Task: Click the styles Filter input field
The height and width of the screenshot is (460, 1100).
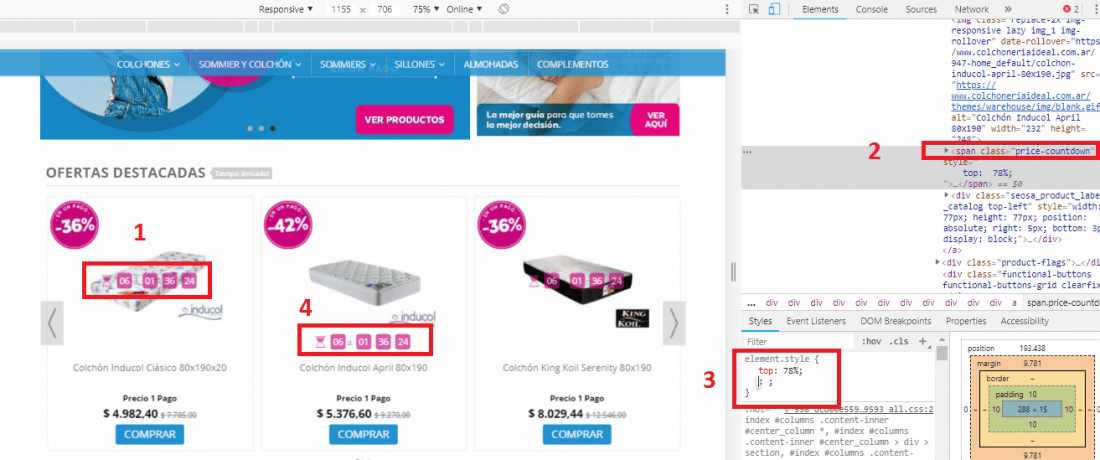Action: pos(800,341)
